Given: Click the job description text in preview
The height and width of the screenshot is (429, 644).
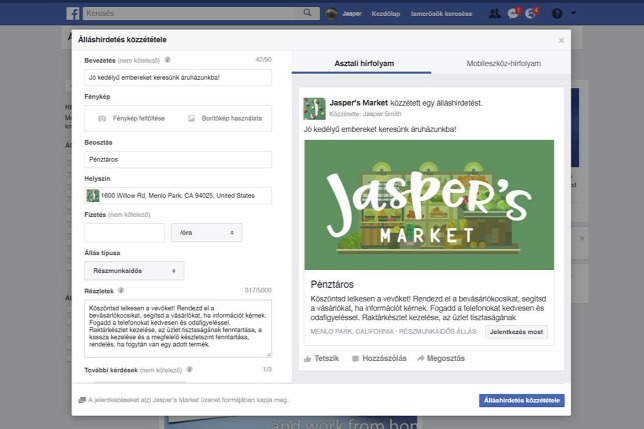Looking at the screenshot, I should (428, 308).
